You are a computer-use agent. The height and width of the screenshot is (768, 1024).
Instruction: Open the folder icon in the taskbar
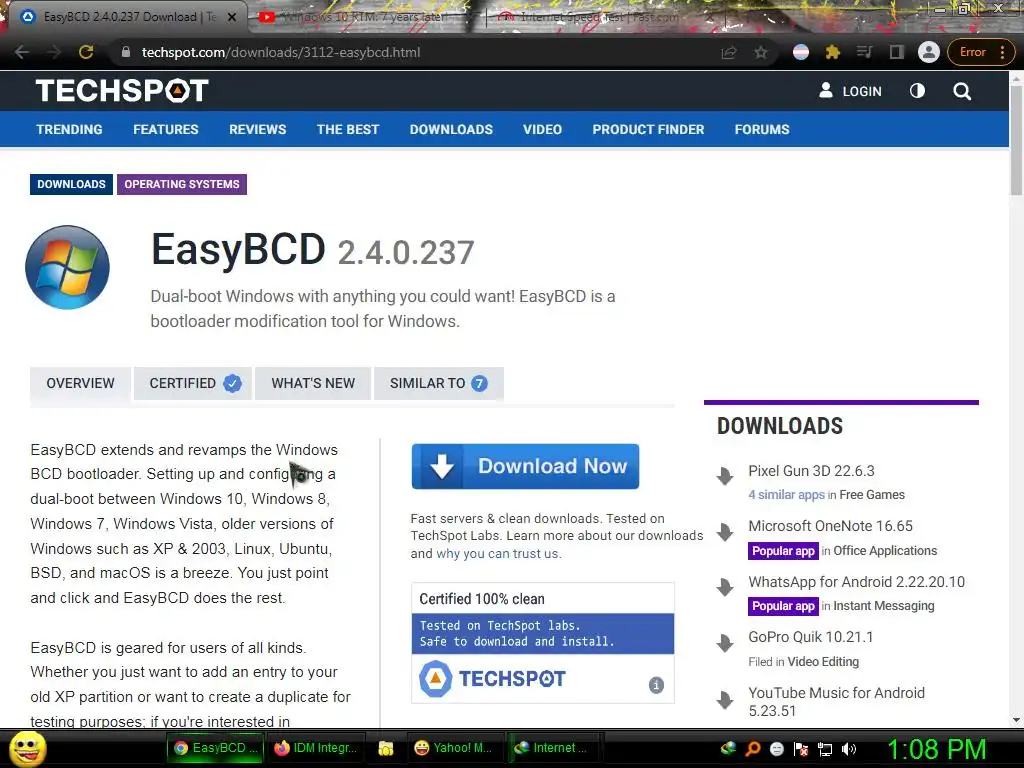pyautogui.click(x=385, y=748)
